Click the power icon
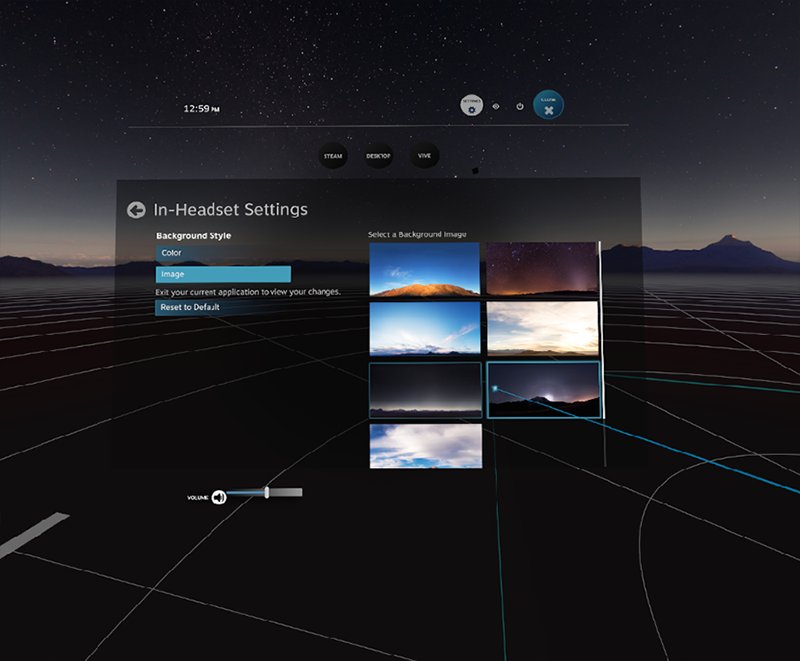Image resolution: width=800 pixels, height=661 pixels. click(x=520, y=107)
